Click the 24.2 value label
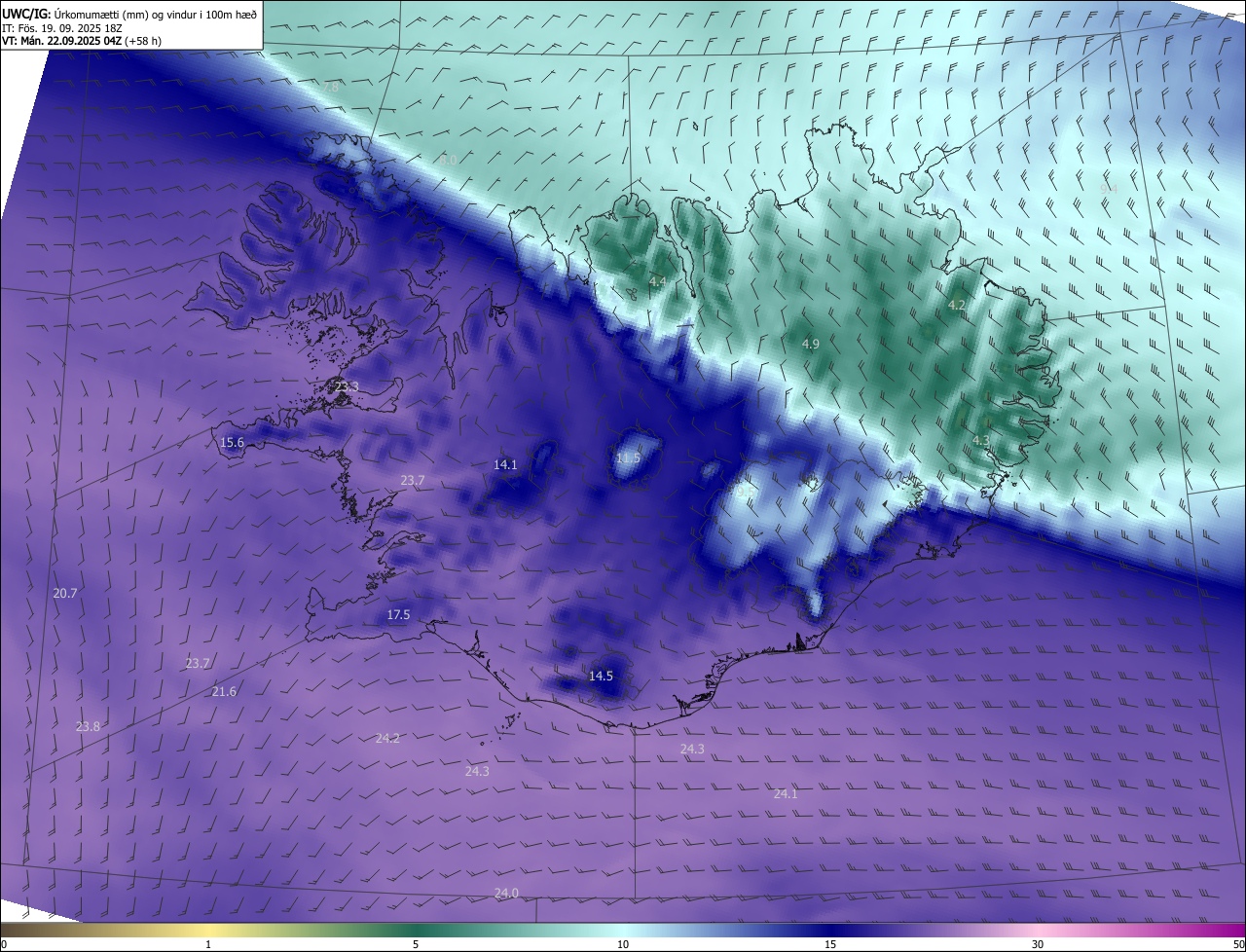 [387, 738]
